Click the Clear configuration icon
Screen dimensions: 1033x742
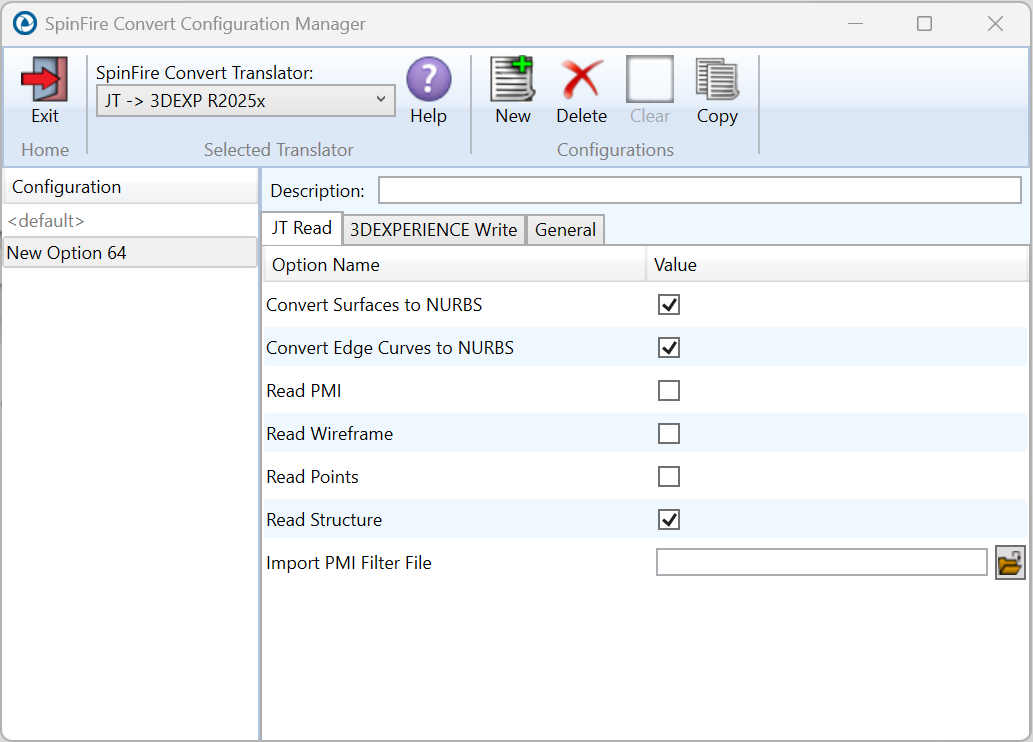click(650, 79)
